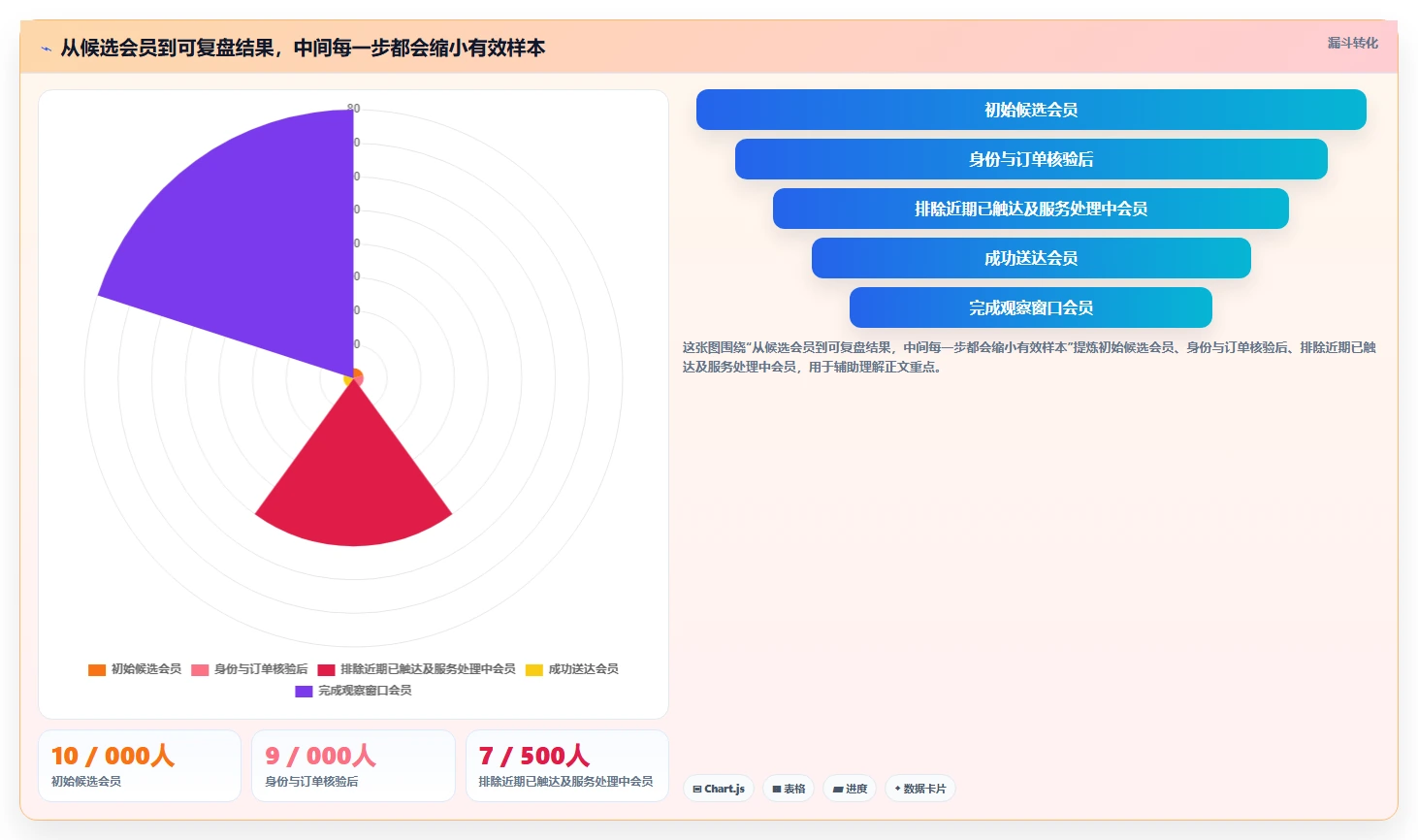Click 身份与订单核验后 caption under 9 / 000人

click(x=311, y=782)
